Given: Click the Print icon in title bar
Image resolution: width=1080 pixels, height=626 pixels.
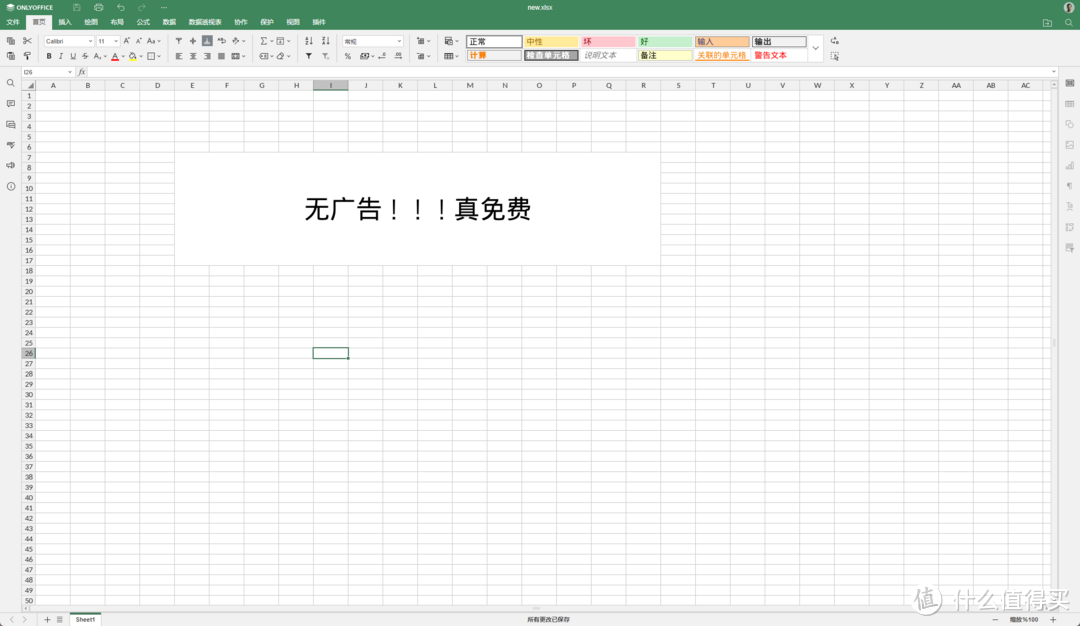Looking at the screenshot, I should coord(98,7).
